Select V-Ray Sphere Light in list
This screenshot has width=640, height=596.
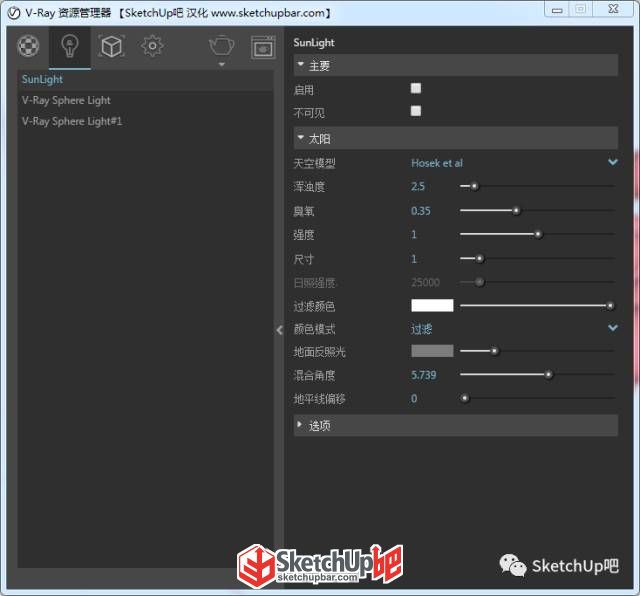point(145,100)
